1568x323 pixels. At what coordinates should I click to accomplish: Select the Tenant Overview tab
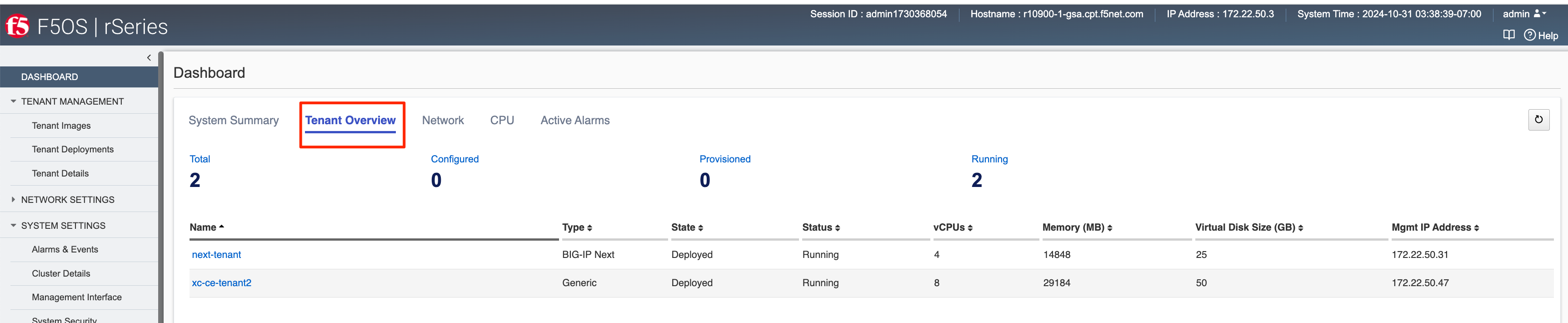350,121
